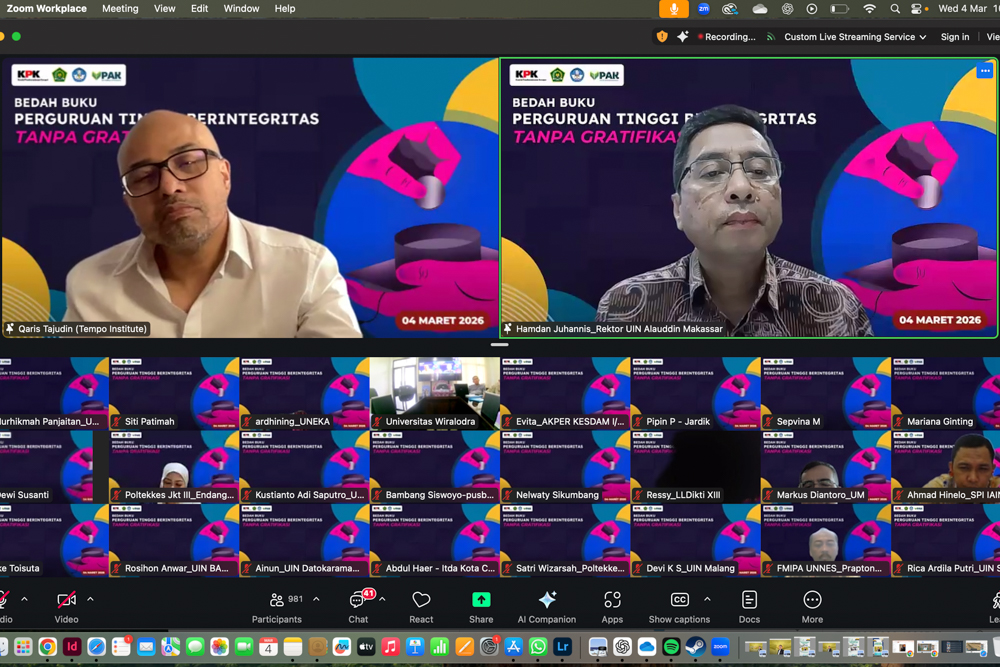Image resolution: width=1000 pixels, height=667 pixels.
Task: Expand the video options arrow
Action: (x=90, y=600)
